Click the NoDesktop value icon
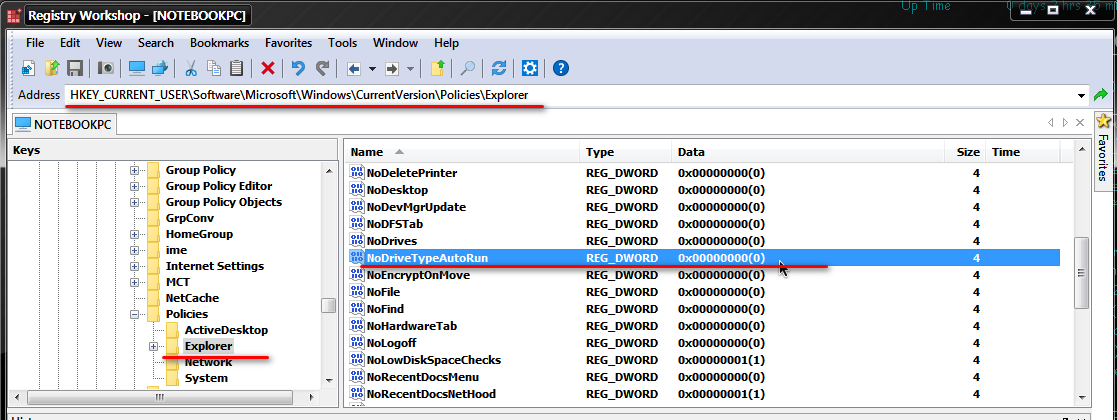This screenshot has height=420, width=1117. [x=356, y=190]
